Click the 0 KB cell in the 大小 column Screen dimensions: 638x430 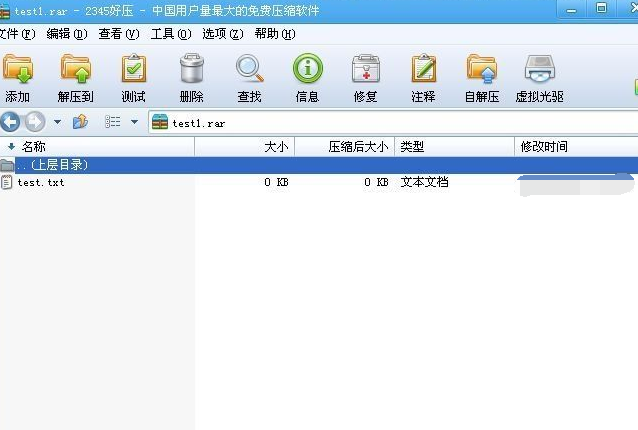(x=276, y=182)
